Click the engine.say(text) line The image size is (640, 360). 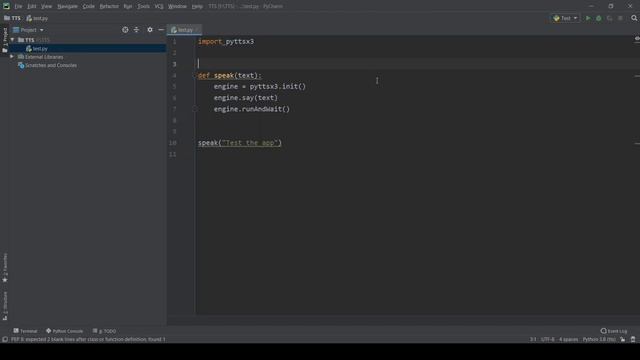click(246, 98)
